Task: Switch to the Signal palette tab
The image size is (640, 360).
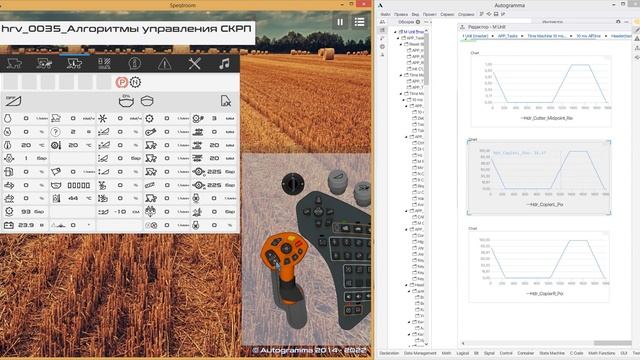Action: click(489, 353)
